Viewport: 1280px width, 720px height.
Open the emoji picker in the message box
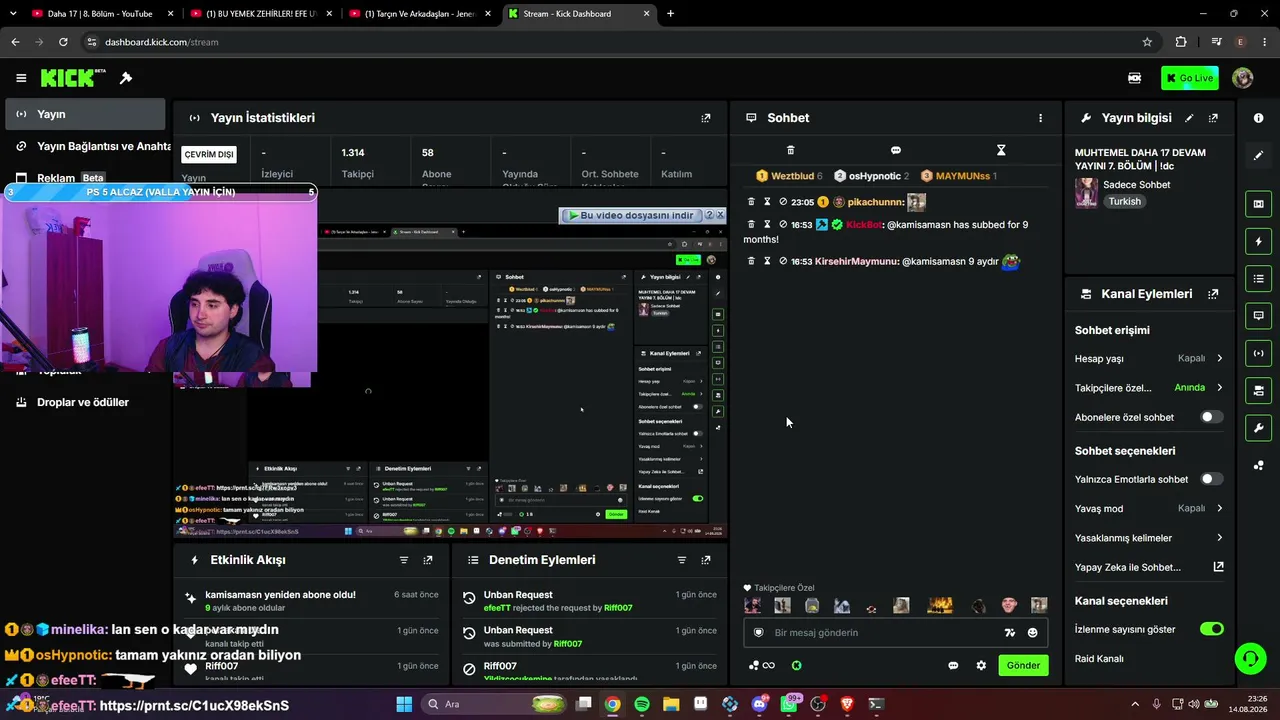coord(1032,633)
